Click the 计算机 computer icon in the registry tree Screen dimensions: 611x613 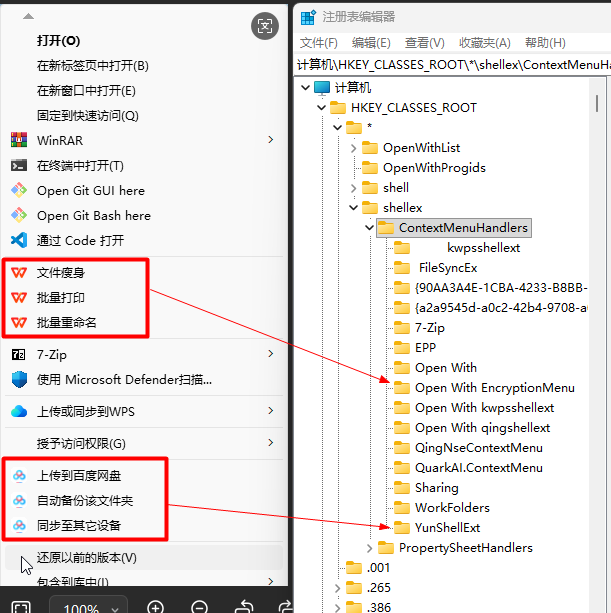coord(322,88)
